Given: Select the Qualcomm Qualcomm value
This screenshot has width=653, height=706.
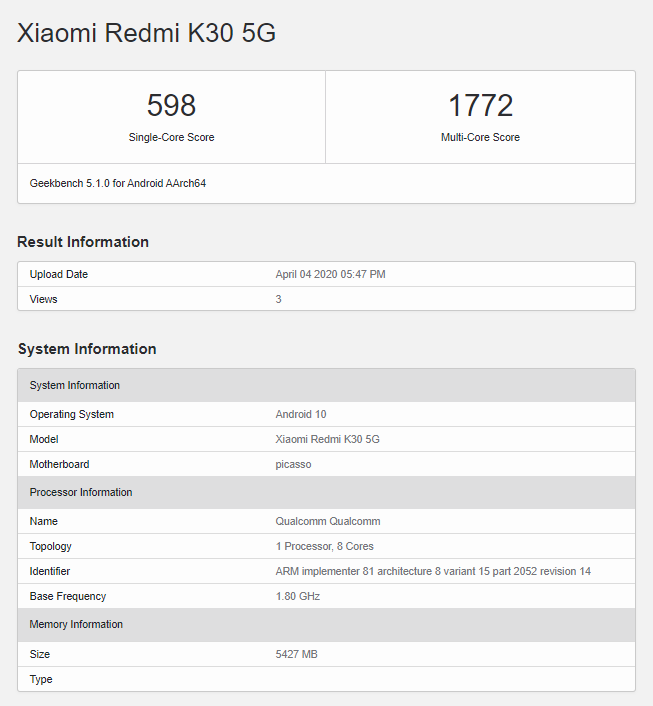Looking at the screenshot, I should point(328,521).
